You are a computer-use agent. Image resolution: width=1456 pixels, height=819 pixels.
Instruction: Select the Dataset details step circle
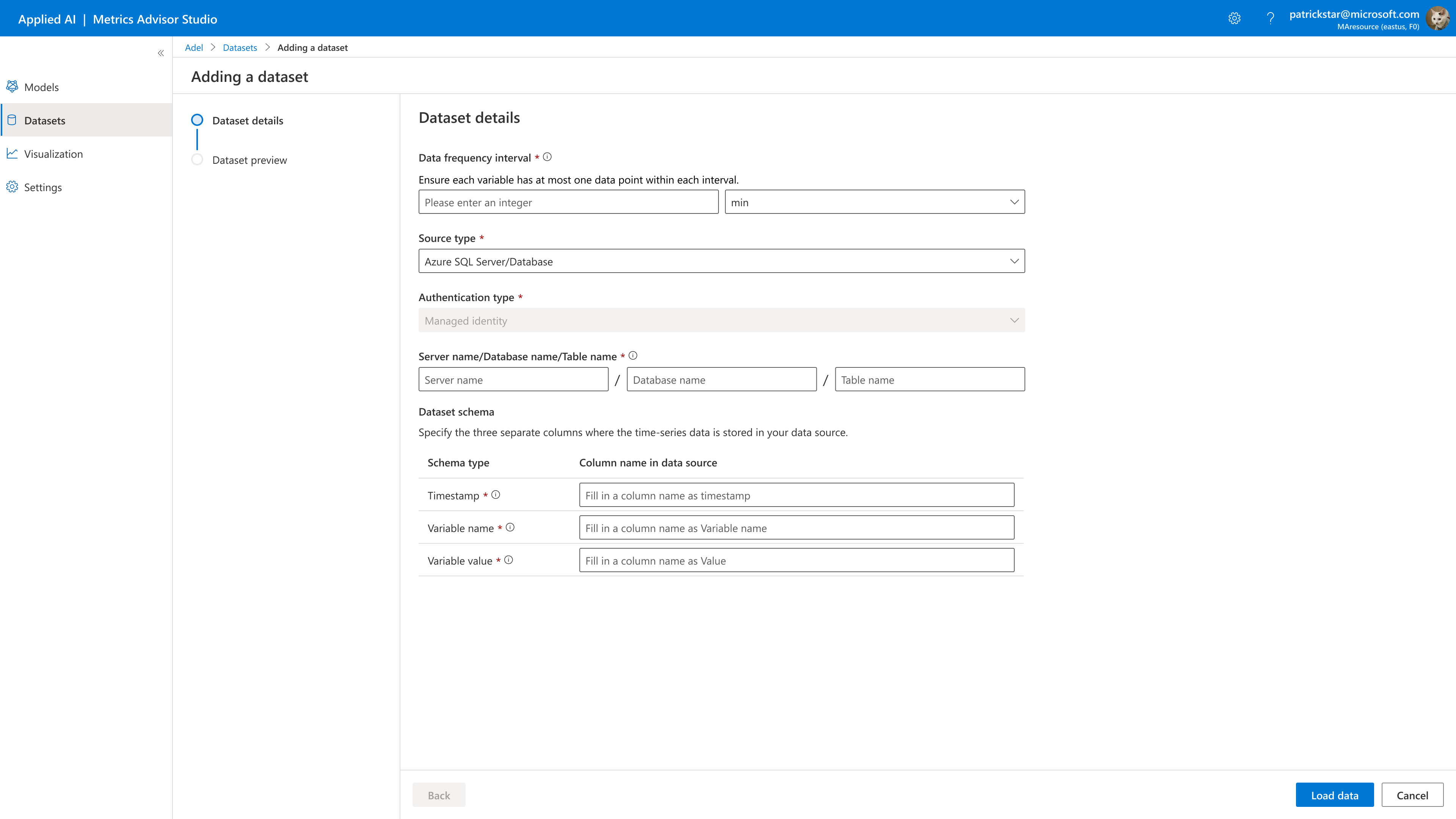click(197, 120)
